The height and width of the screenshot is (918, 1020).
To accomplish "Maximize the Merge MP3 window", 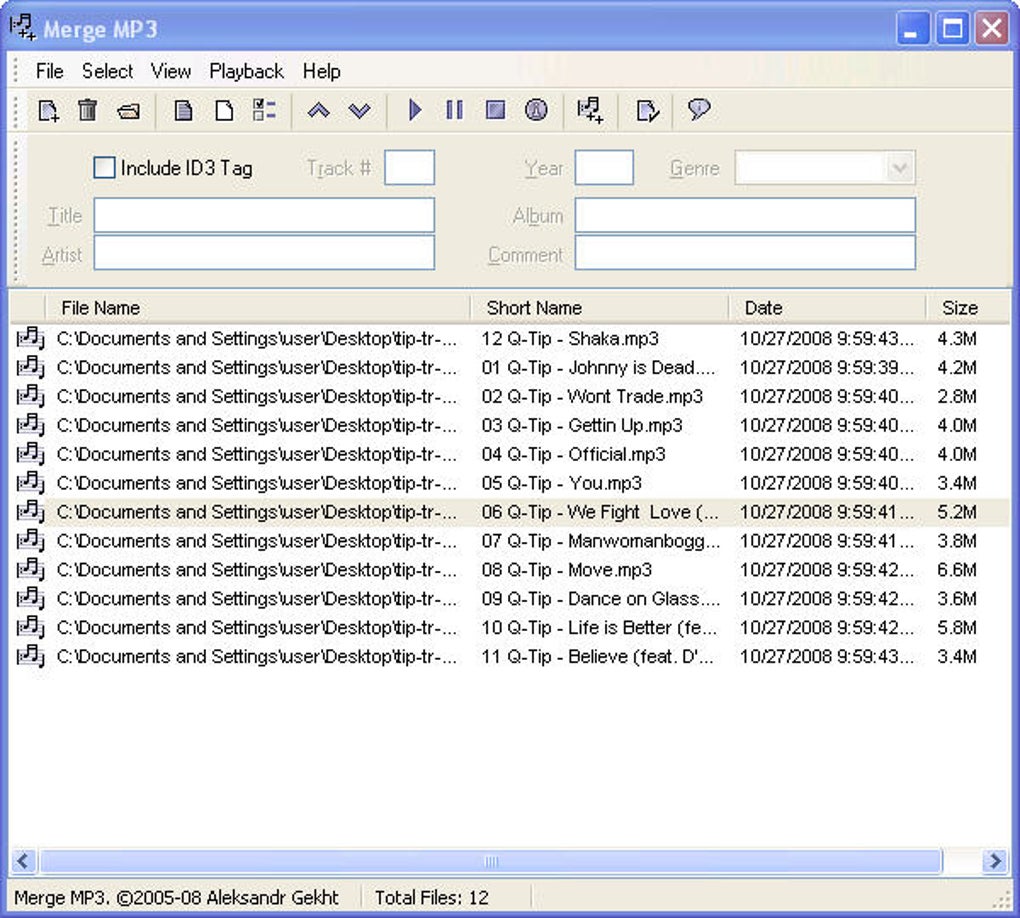I will click(952, 29).
